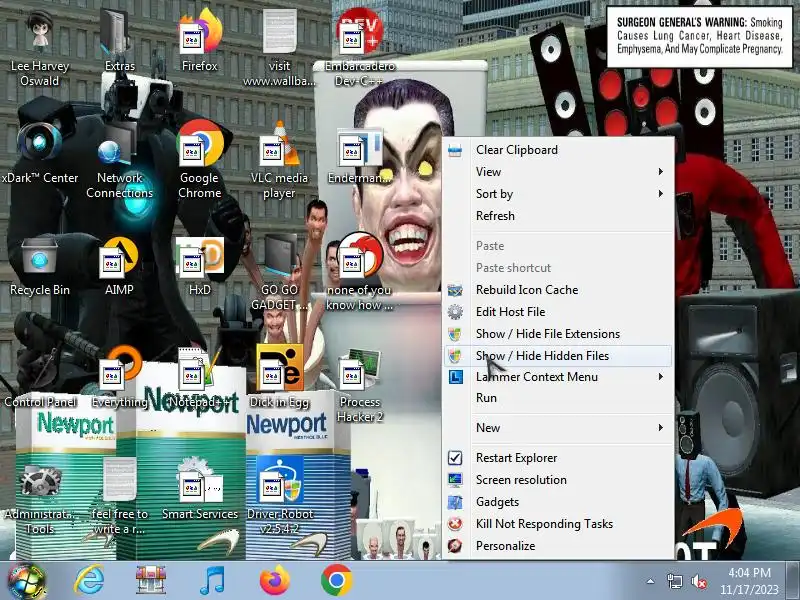Open the Lee Harvey Oswald desktop icon
The width and height of the screenshot is (800, 600).
tap(40, 49)
